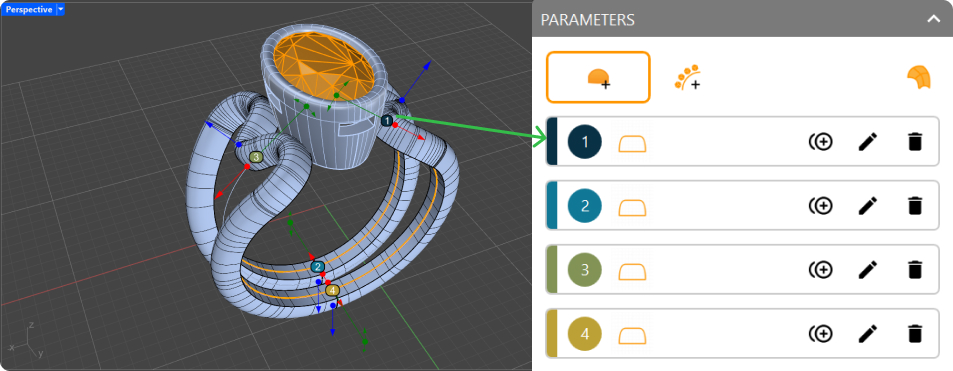Screen dimensions: 953x371
Task: Edit parameter 1 using pencil icon
Action: pyautogui.click(x=868, y=142)
